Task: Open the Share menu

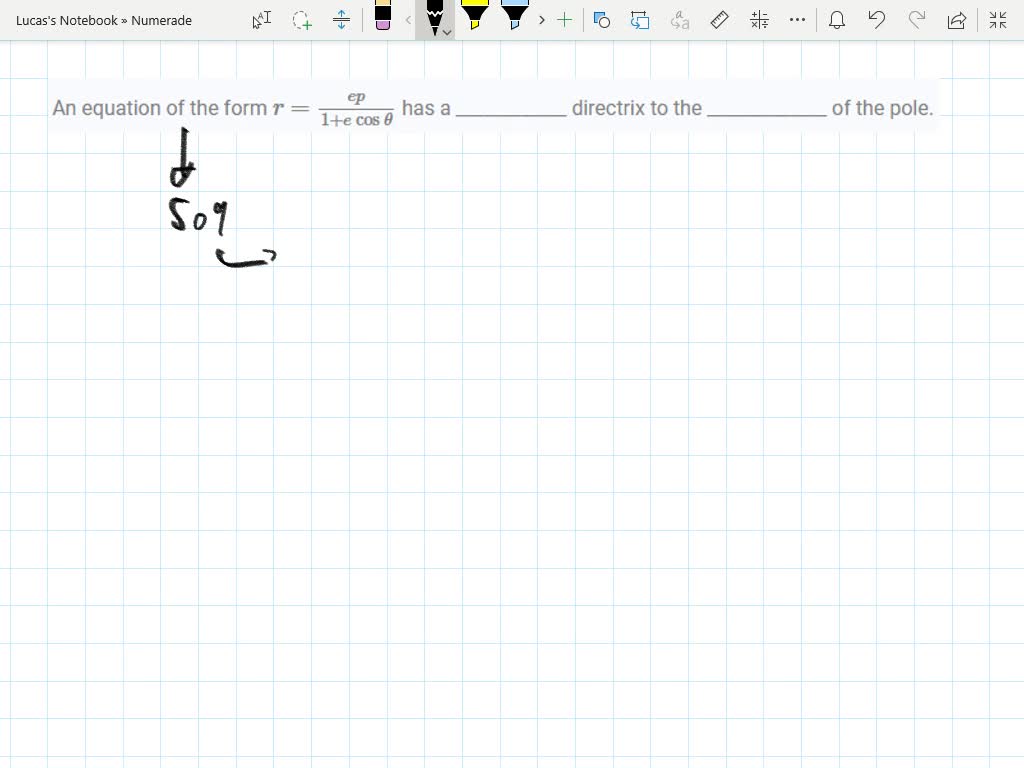Action: pyautogui.click(x=956, y=20)
